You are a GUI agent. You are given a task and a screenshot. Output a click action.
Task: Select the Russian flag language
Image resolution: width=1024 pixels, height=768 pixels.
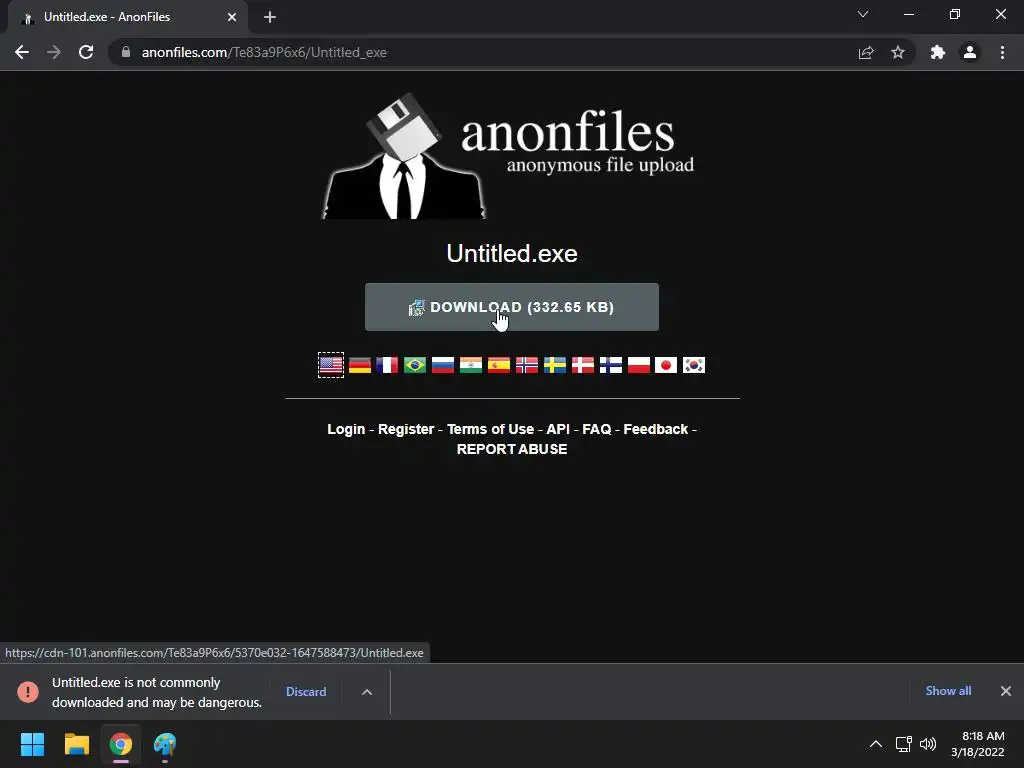click(443, 365)
